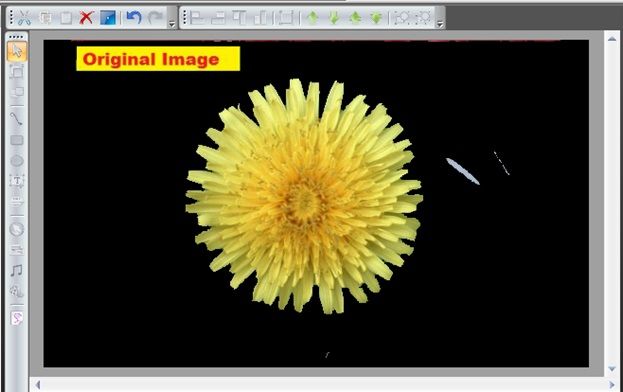This screenshot has width=623, height=392.
Task: Click the Paste clipboard icon
Action: pyautogui.click(x=66, y=18)
